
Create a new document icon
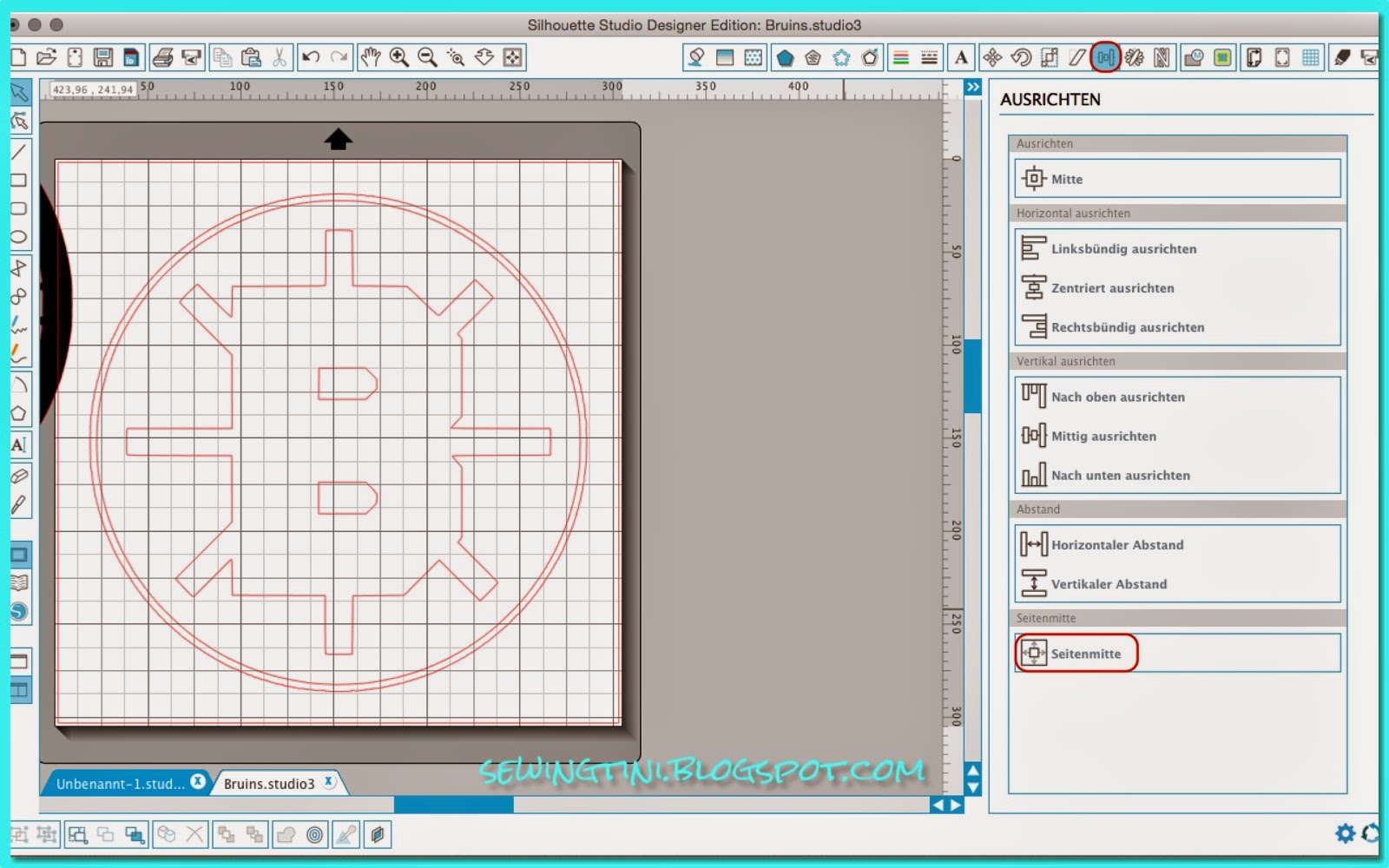point(18,58)
